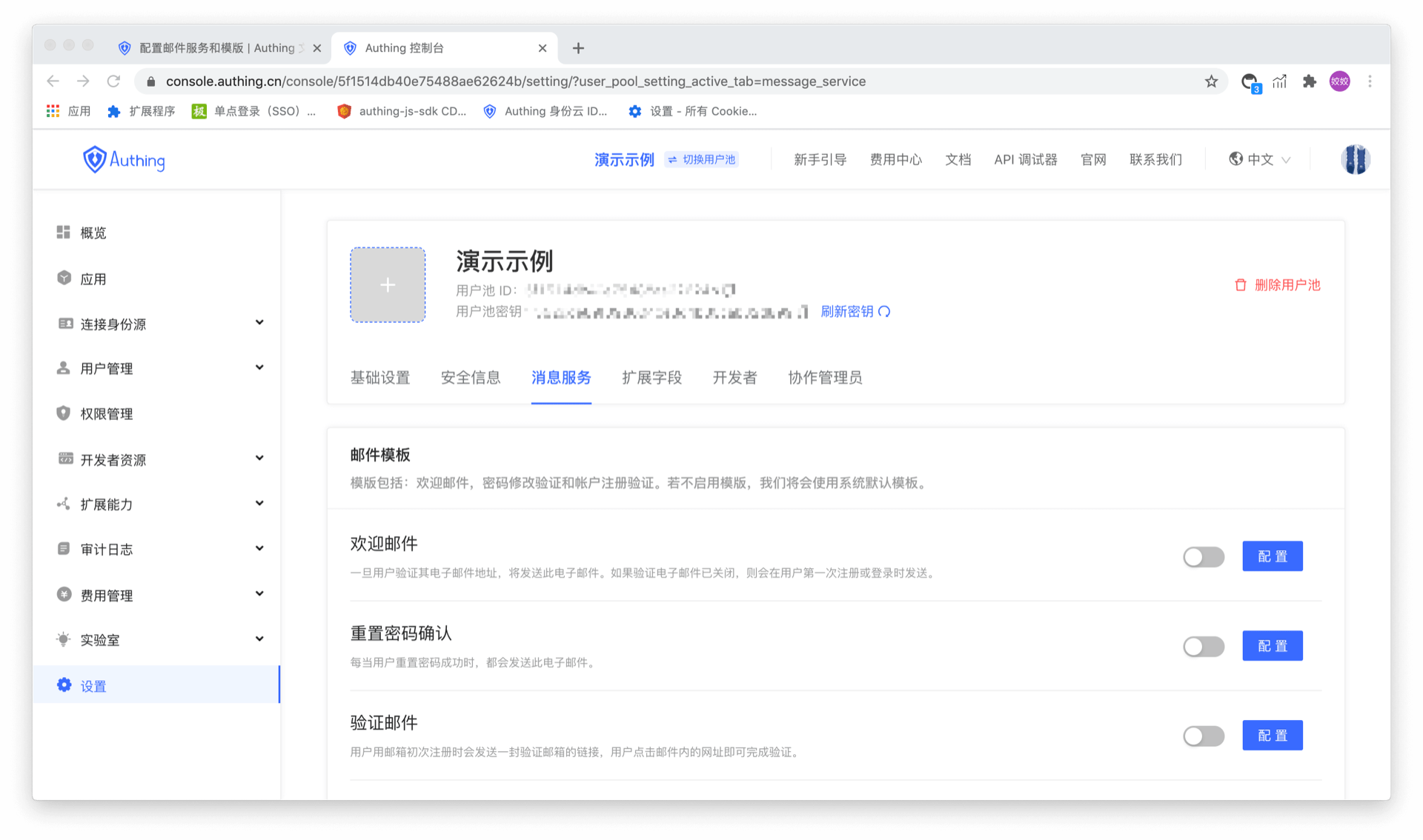Viewport: 1423px width, 840px height.
Task: Click the user pool avatar upload placeholder
Action: pos(387,284)
